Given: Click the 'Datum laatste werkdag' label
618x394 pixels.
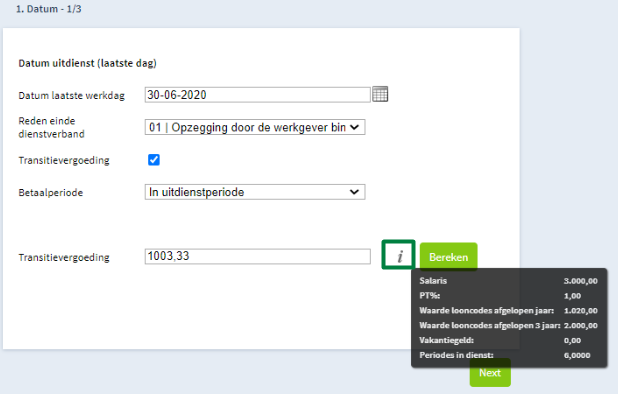Looking at the screenshot, I should tap(71, 95).
